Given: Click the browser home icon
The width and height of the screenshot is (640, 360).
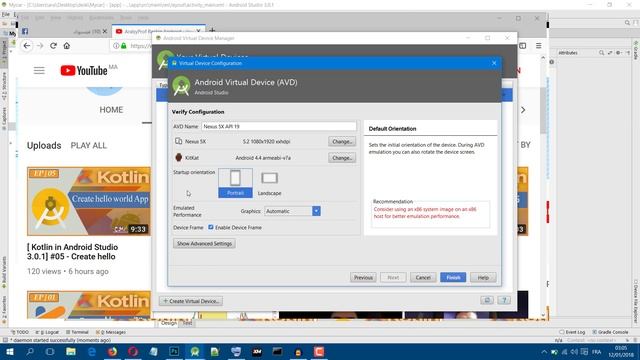Looking at the screenshot, I should pyautogui.click(x=67, y=46).
